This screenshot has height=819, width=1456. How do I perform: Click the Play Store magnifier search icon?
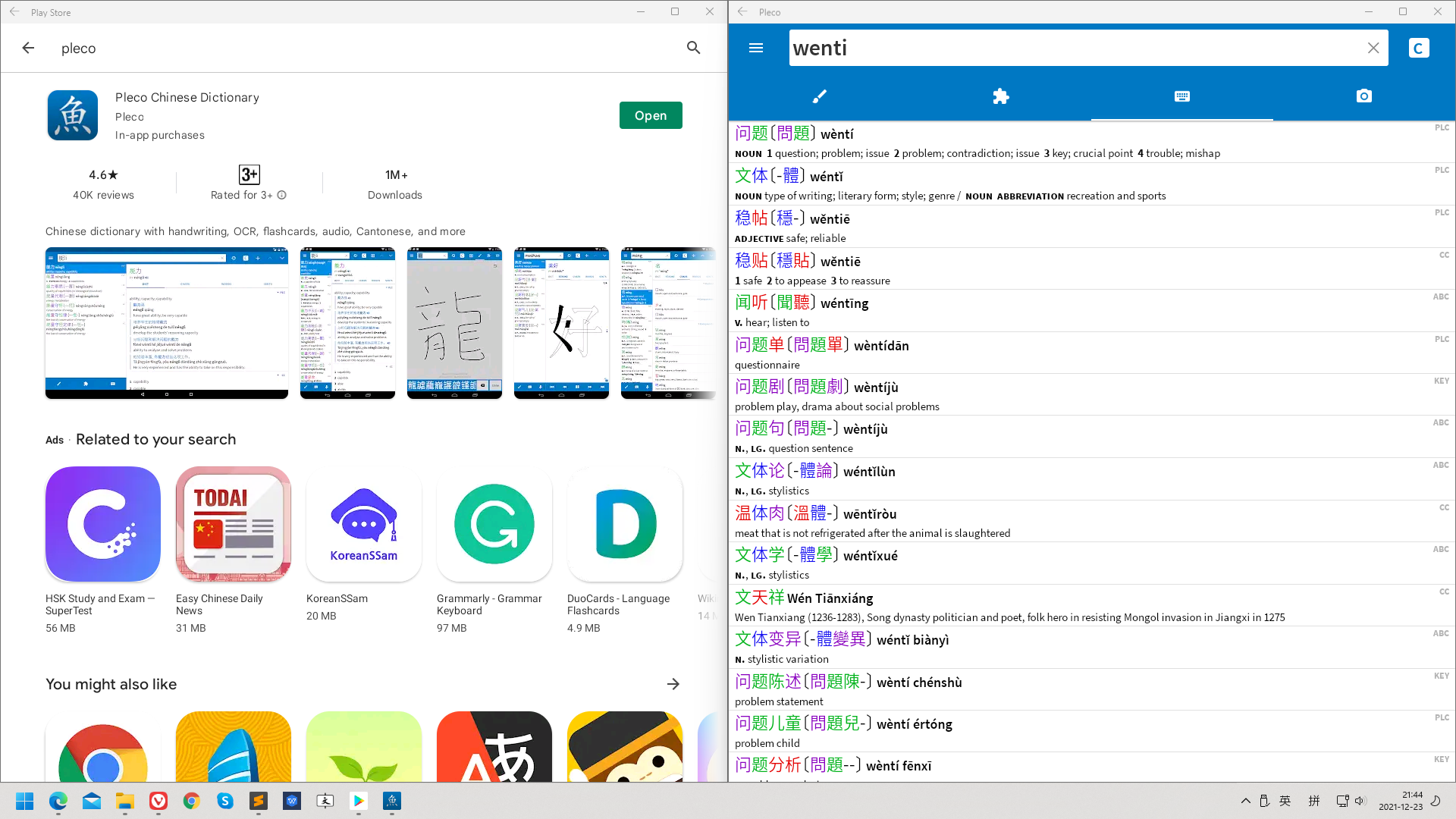(x=693, y=48)
